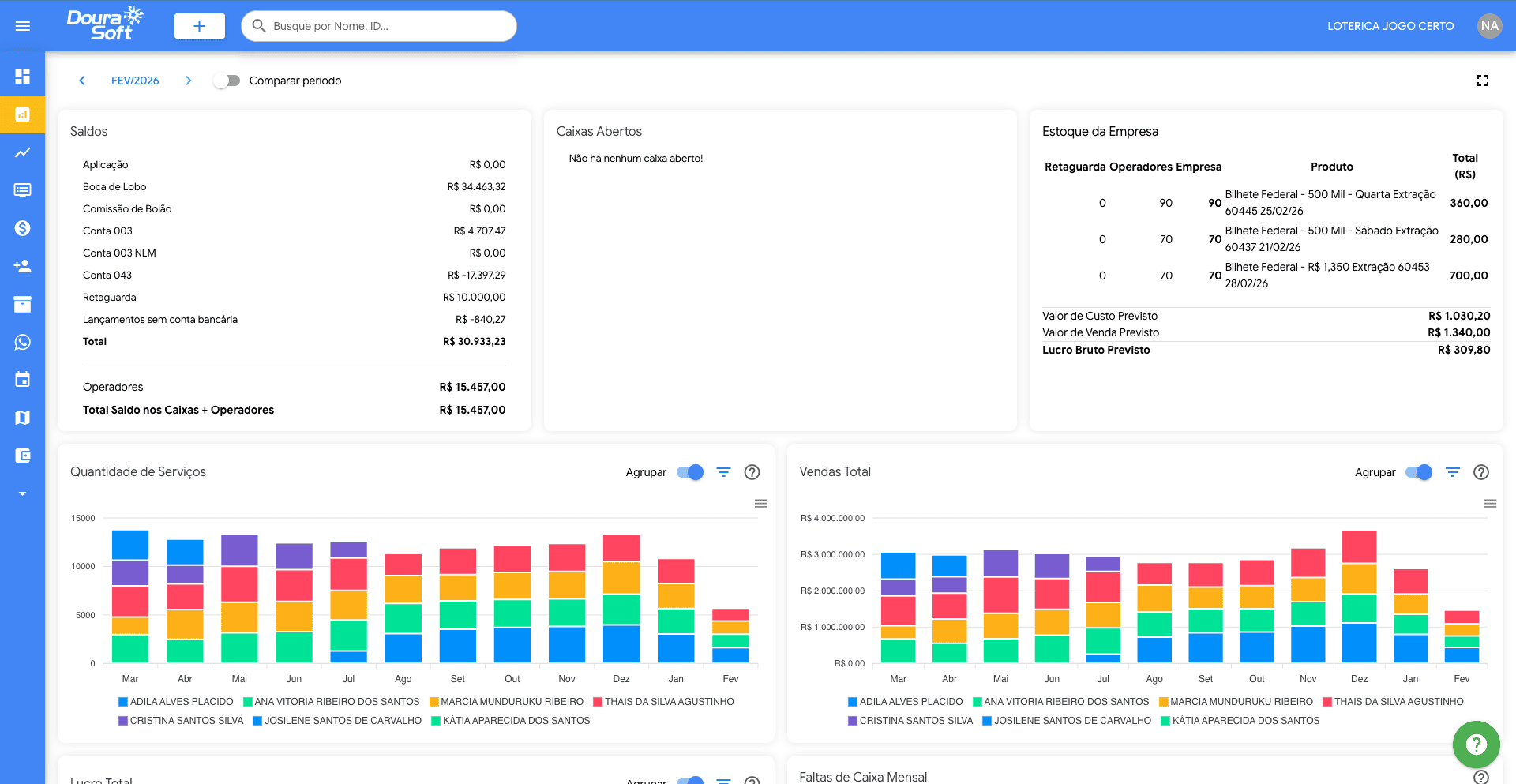Open the filter icon on Vendas Total

point(1453,471)
